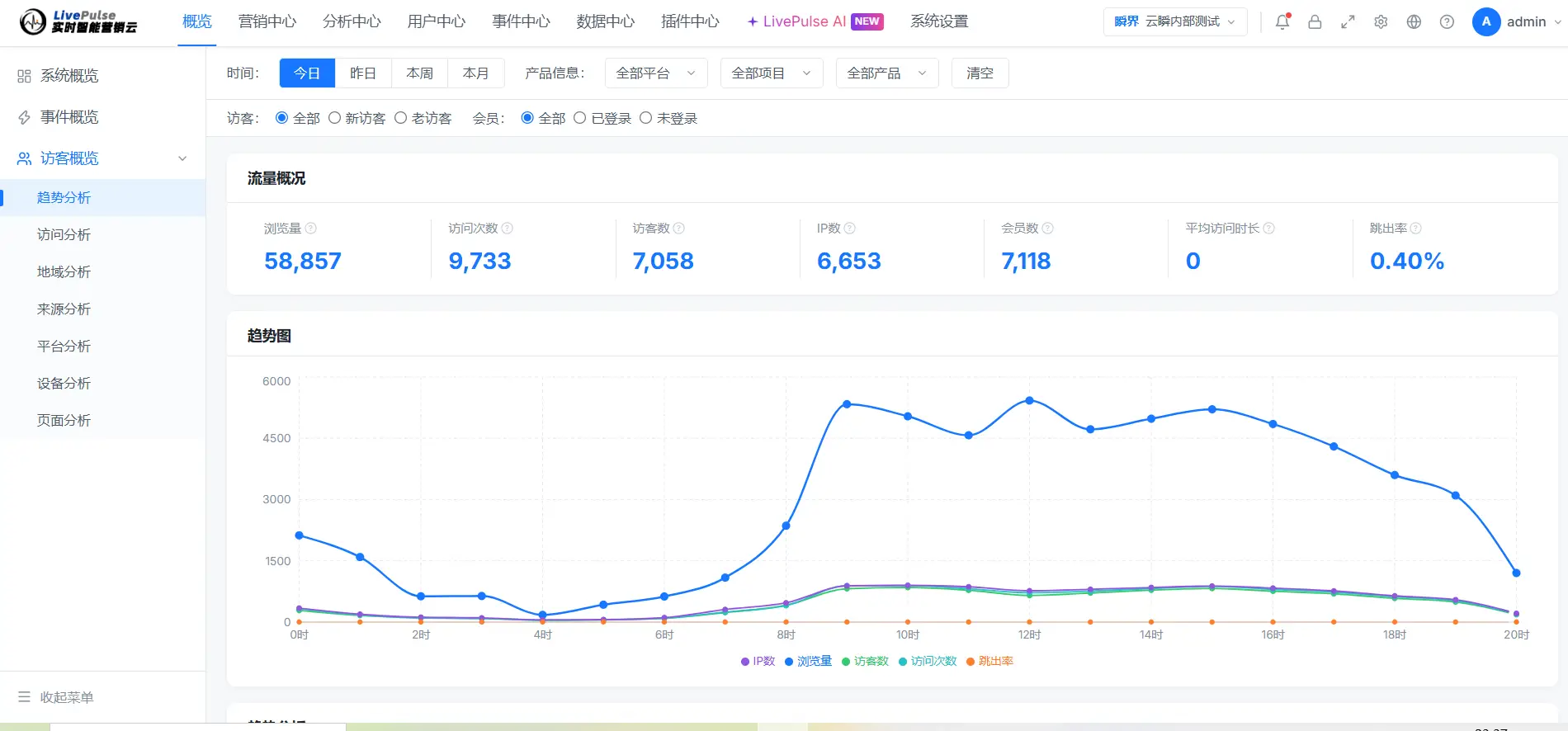
Task: Select the 已登录 member radio button
Action: (580, 118)
